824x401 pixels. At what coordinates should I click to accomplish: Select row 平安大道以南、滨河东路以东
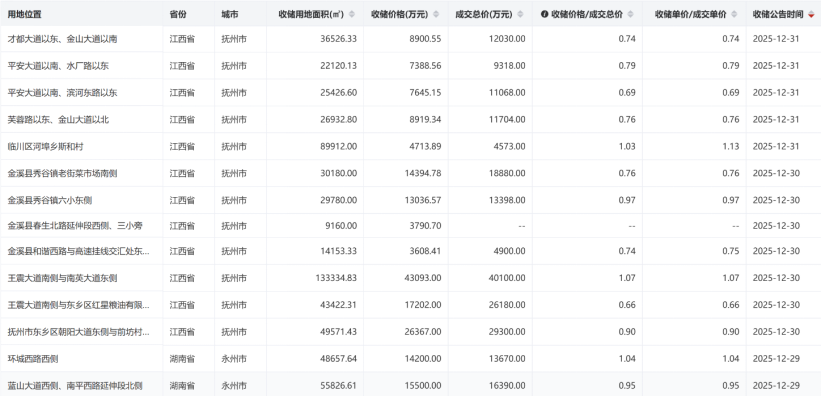point(412,92)
